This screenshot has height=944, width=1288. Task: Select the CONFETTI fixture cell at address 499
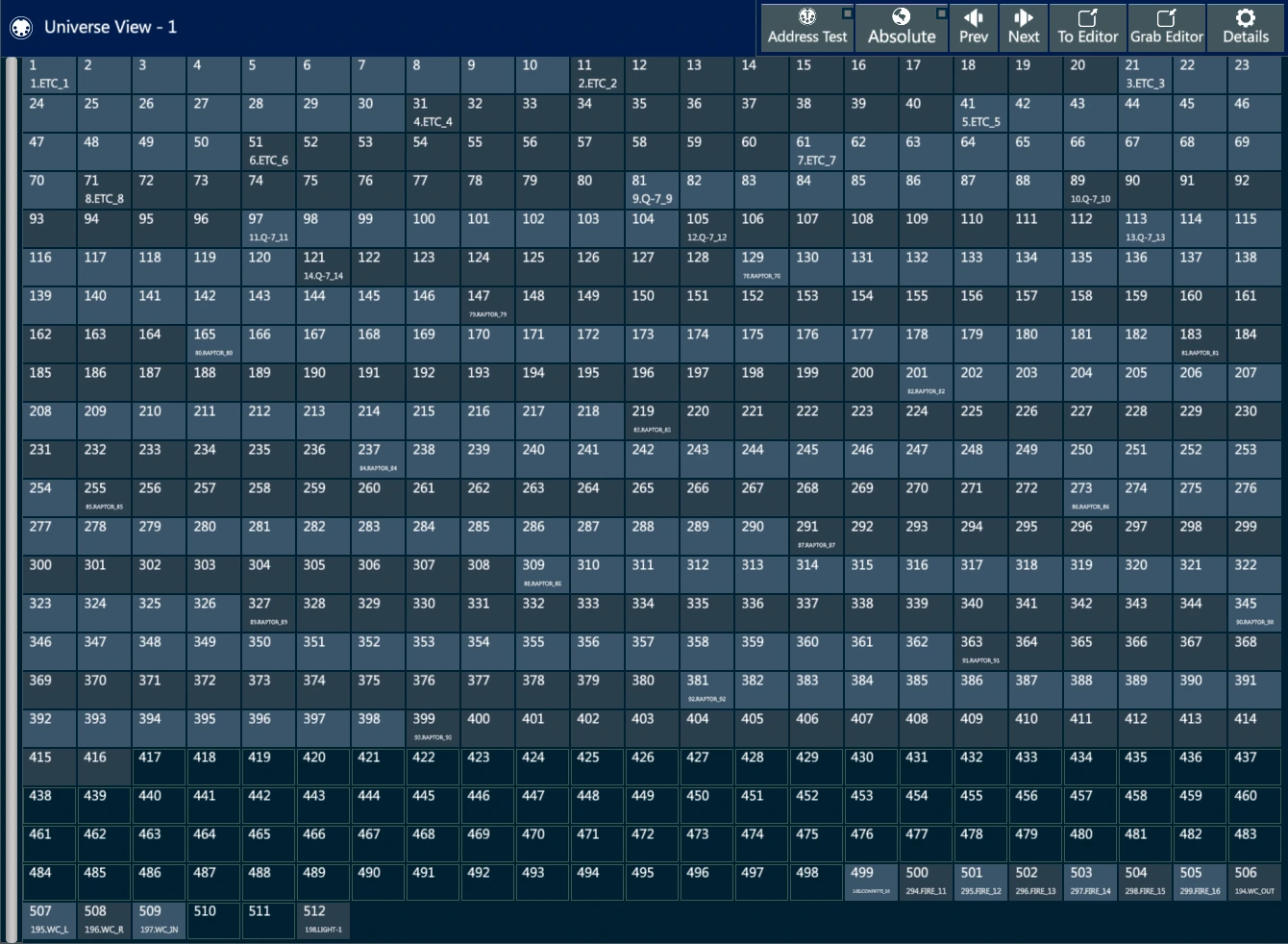tap(871, 882)
